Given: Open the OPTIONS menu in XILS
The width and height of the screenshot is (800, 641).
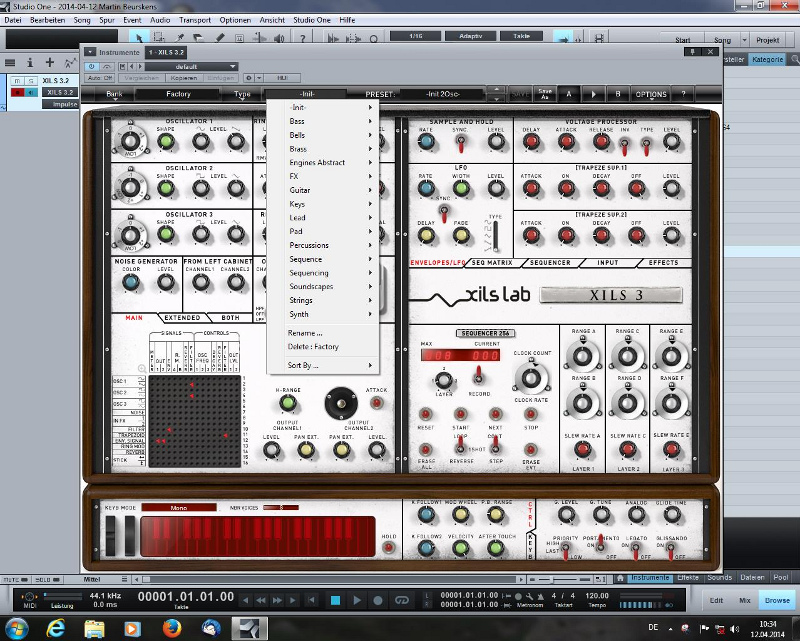Looking at the screenshot, I should [651, 94].
